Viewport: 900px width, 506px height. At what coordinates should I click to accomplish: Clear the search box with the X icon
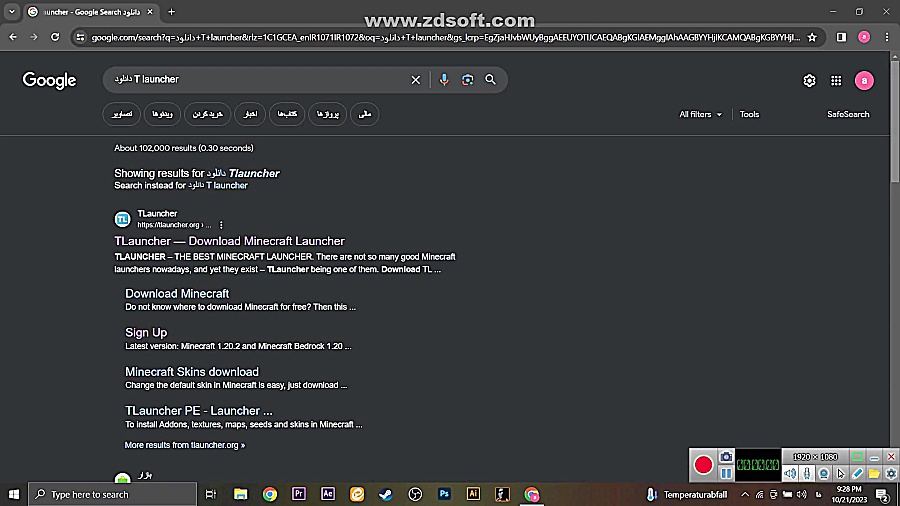tap(416, 80)
